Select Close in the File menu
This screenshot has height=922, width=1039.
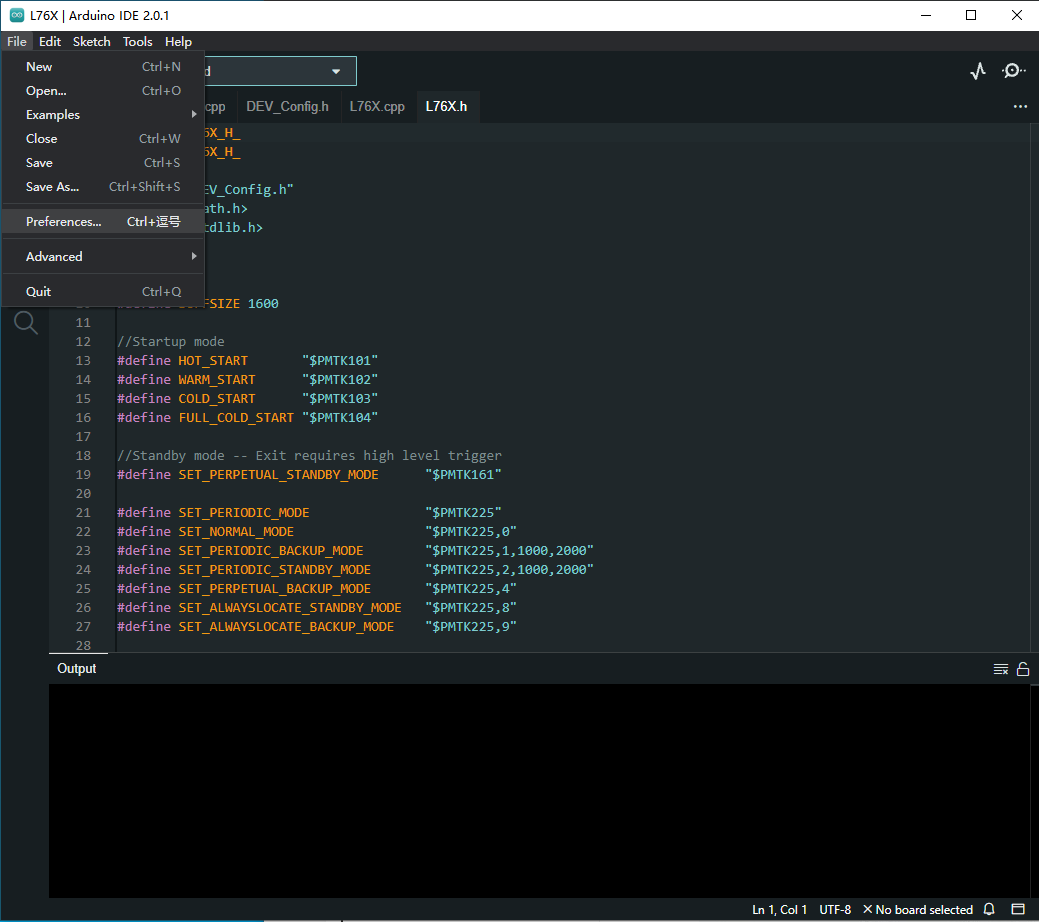tap(103, 139)
